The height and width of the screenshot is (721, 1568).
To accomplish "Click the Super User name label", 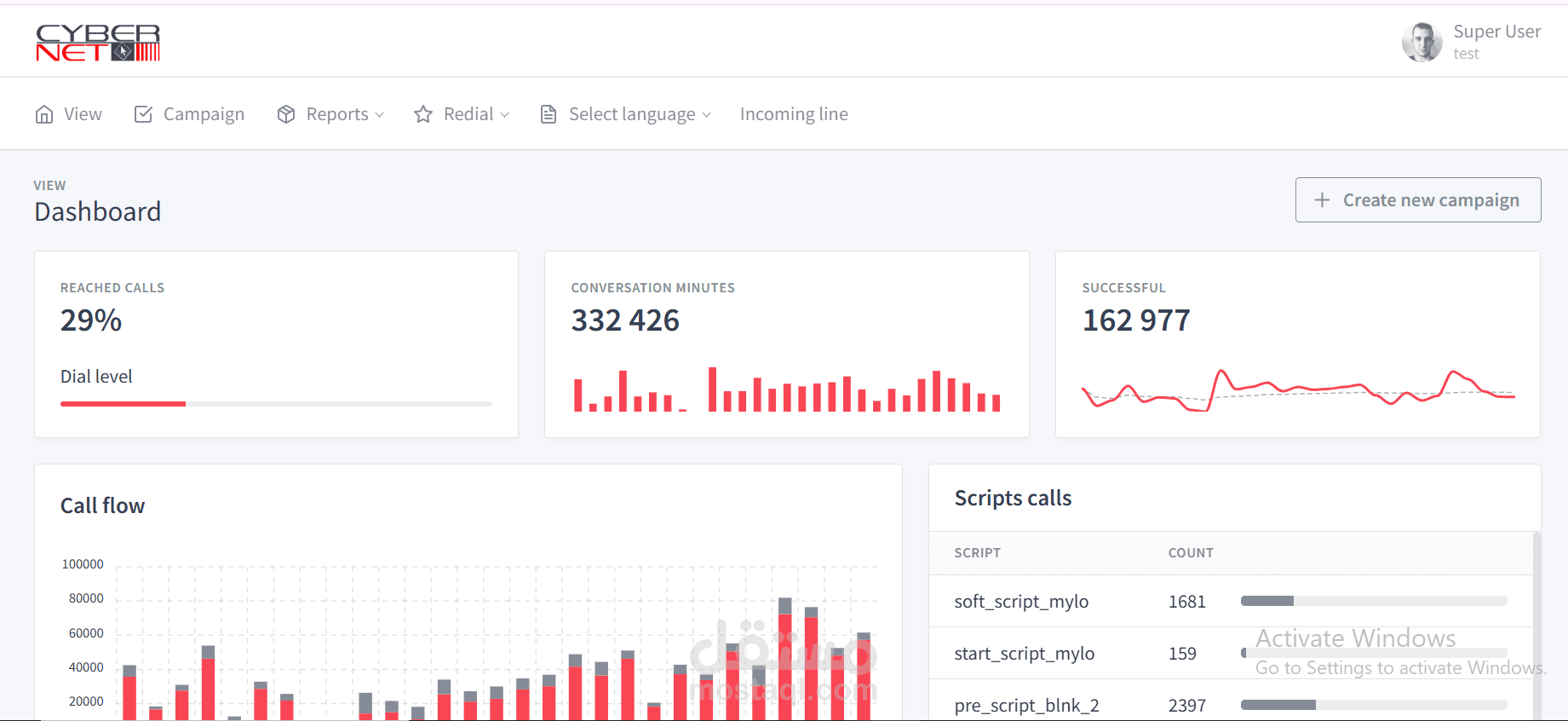I will point(1496,32).
